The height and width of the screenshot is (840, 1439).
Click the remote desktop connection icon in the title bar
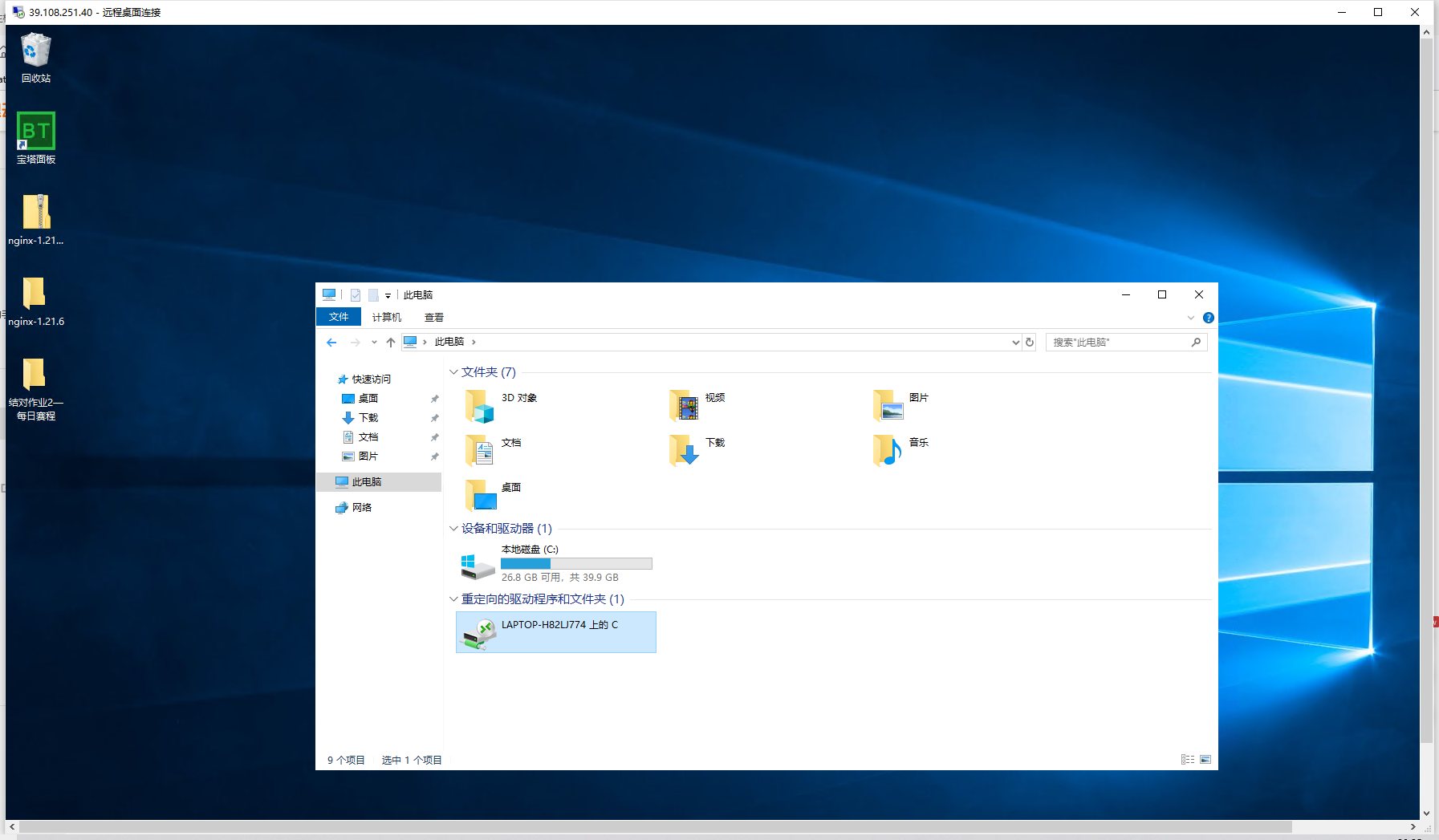pos(18,12)
